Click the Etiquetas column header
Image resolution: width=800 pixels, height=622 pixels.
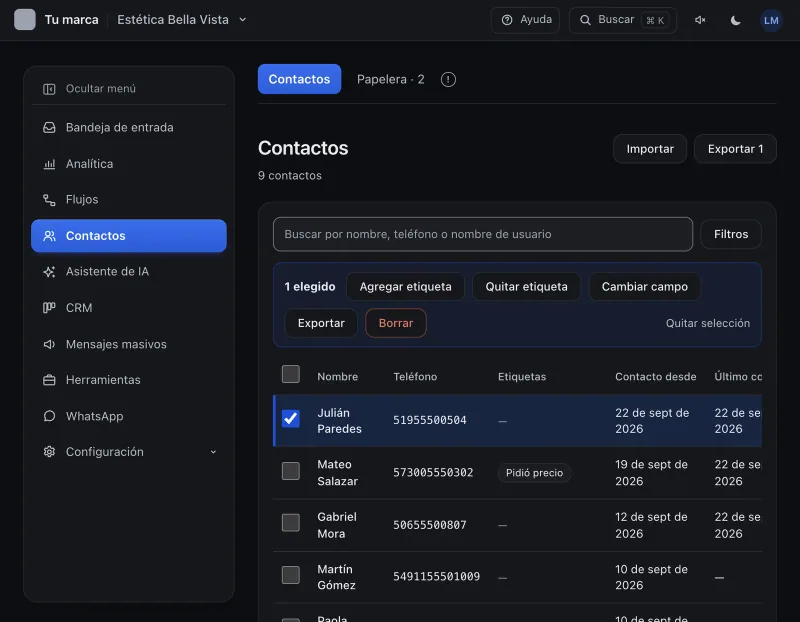coord(521,377)
